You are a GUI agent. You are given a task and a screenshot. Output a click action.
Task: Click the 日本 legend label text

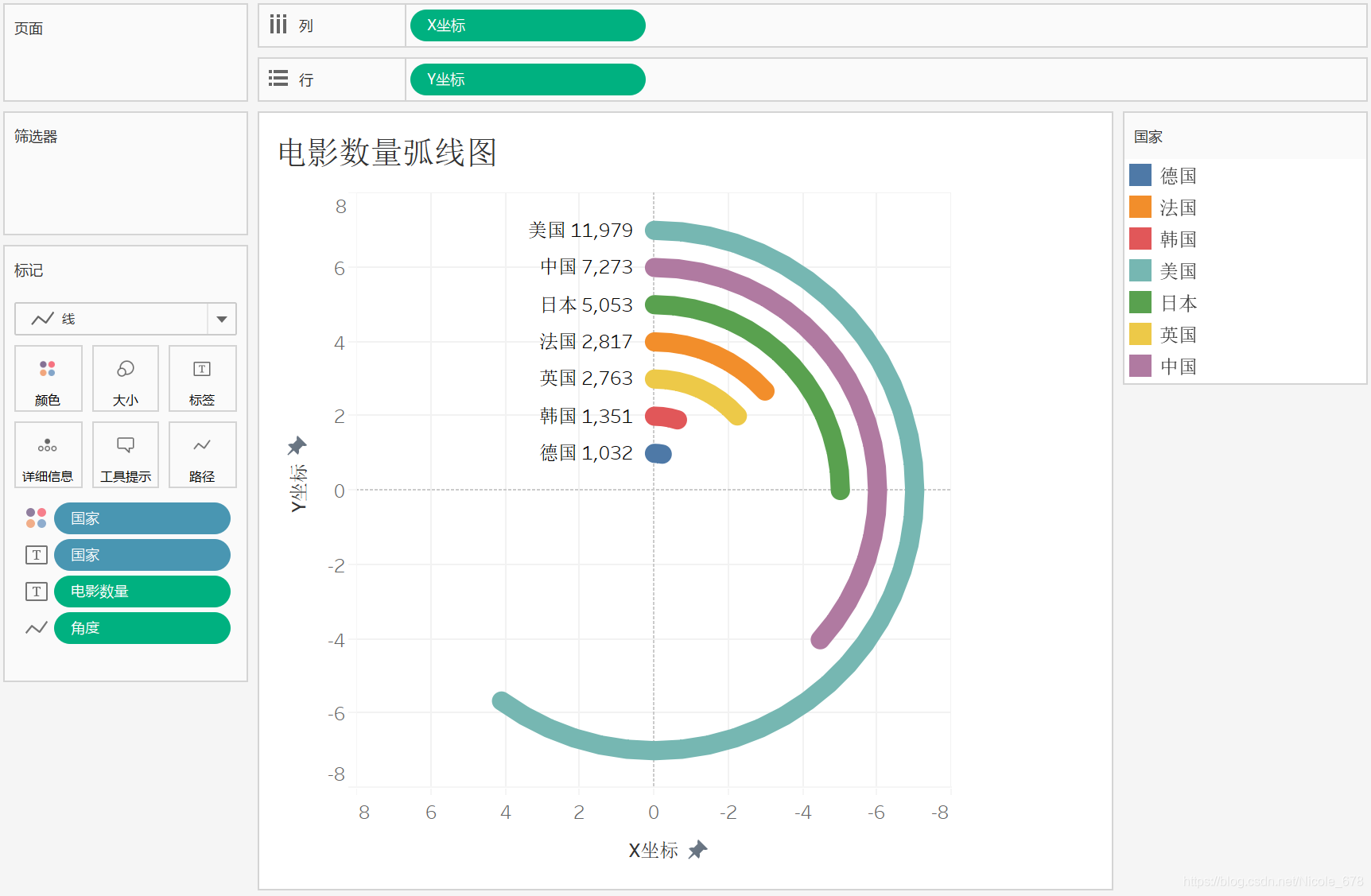(x=1179, y=303)
